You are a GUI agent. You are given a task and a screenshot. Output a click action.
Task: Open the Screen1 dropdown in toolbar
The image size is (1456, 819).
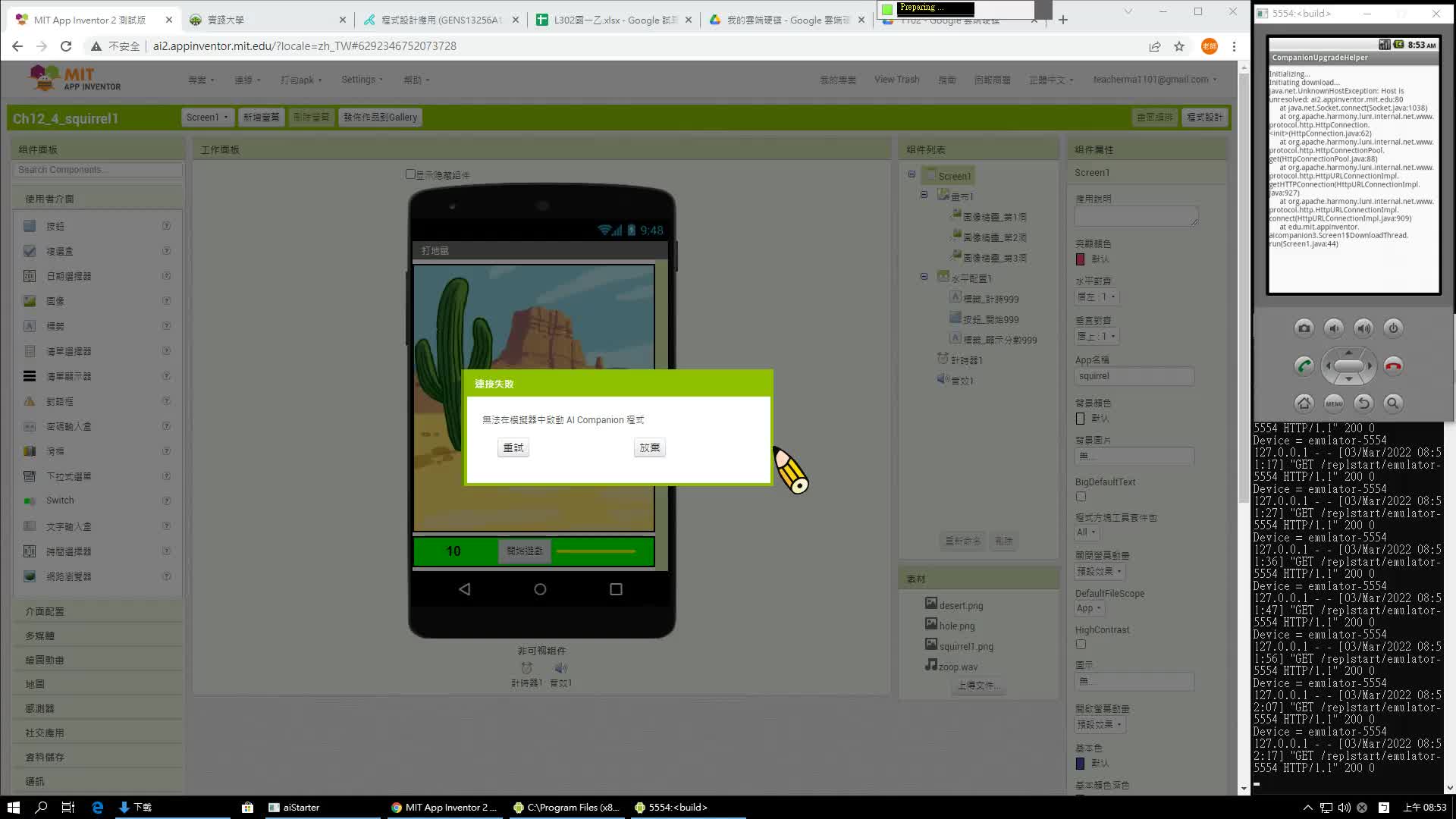tap(206, 118)
